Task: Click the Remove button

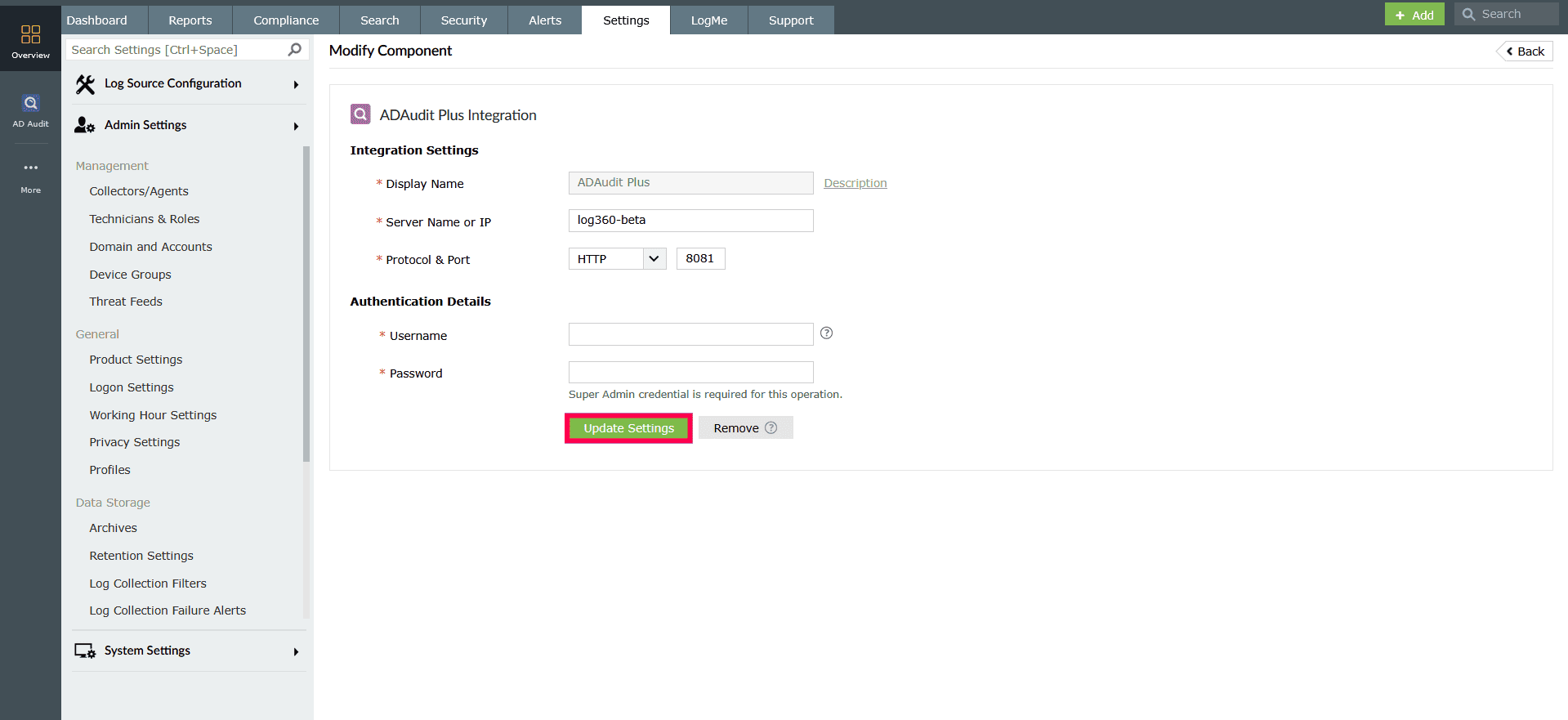Action: (x=745, y=428)
